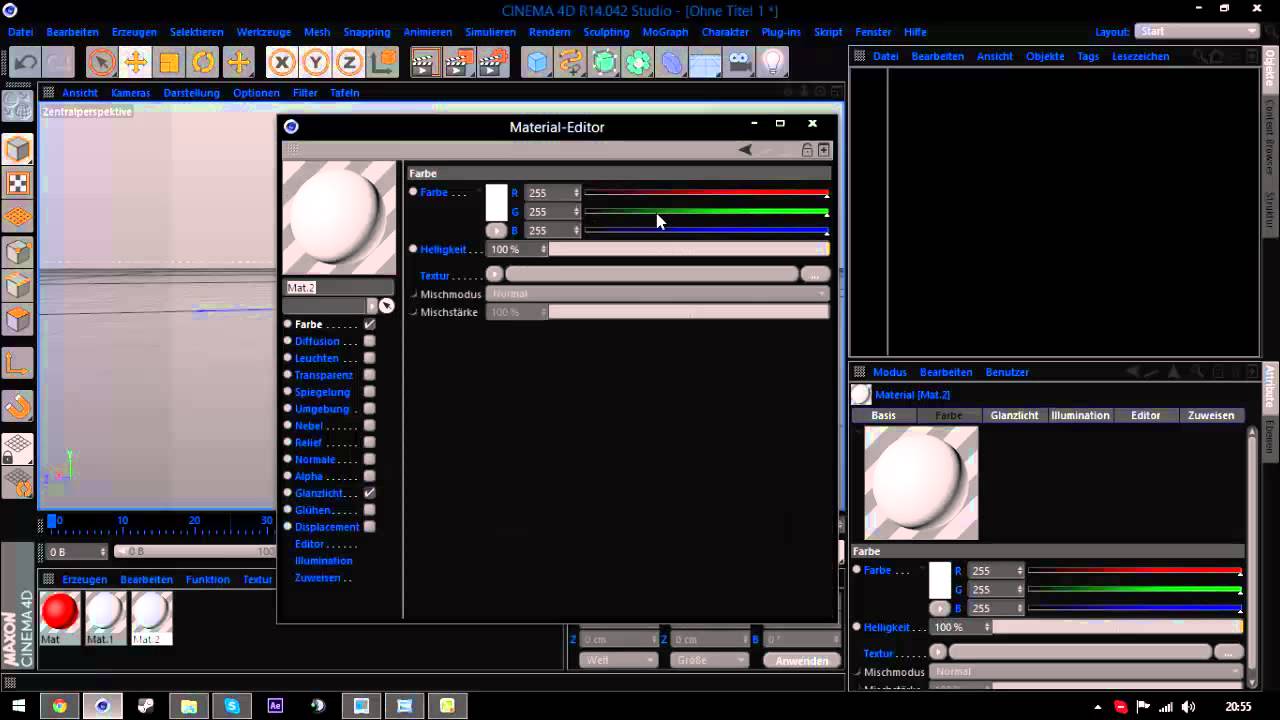Click the Textur browse button in Material-Editor

[815, 274]
